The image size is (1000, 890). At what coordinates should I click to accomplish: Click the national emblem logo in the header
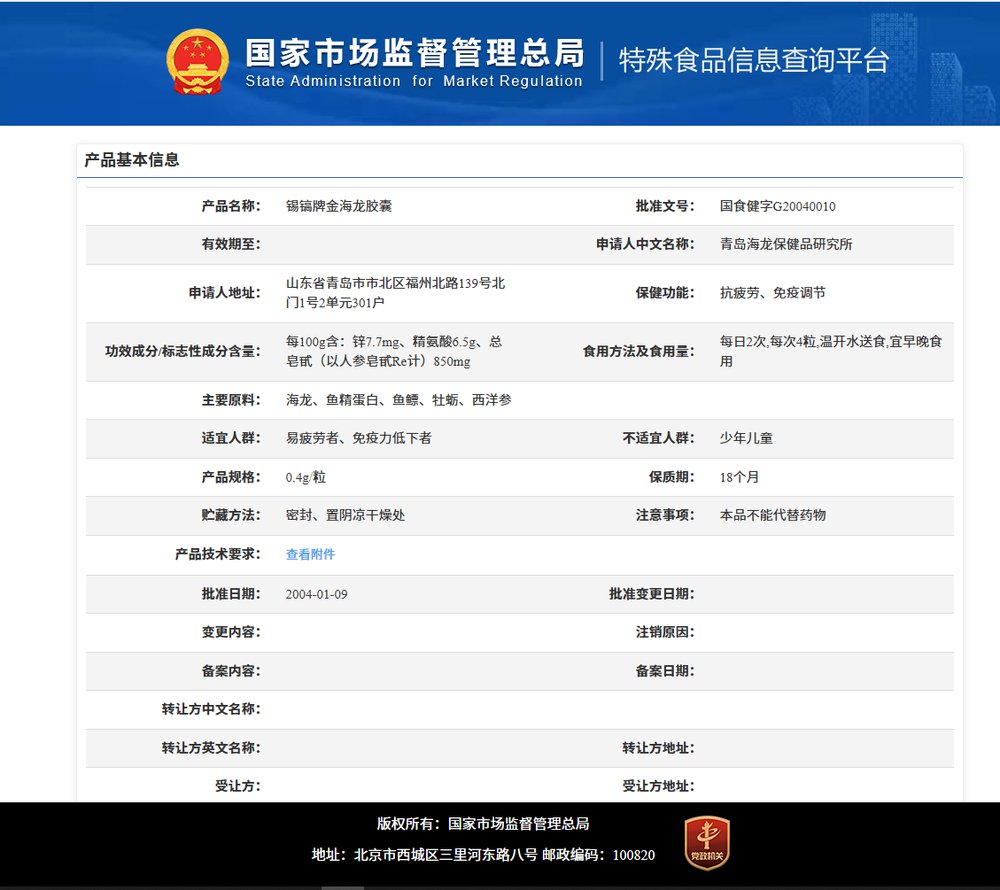point(197,62)
